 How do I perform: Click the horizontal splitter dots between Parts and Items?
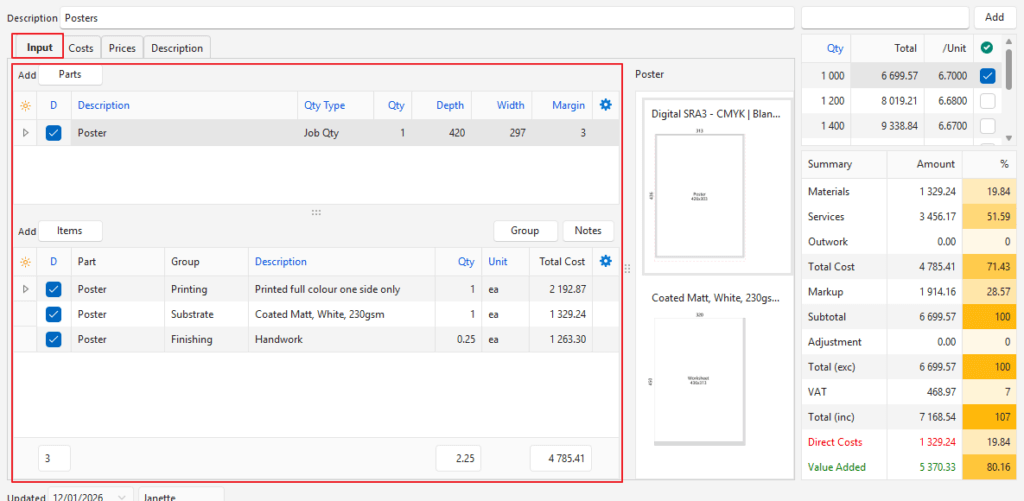[316, 212]
